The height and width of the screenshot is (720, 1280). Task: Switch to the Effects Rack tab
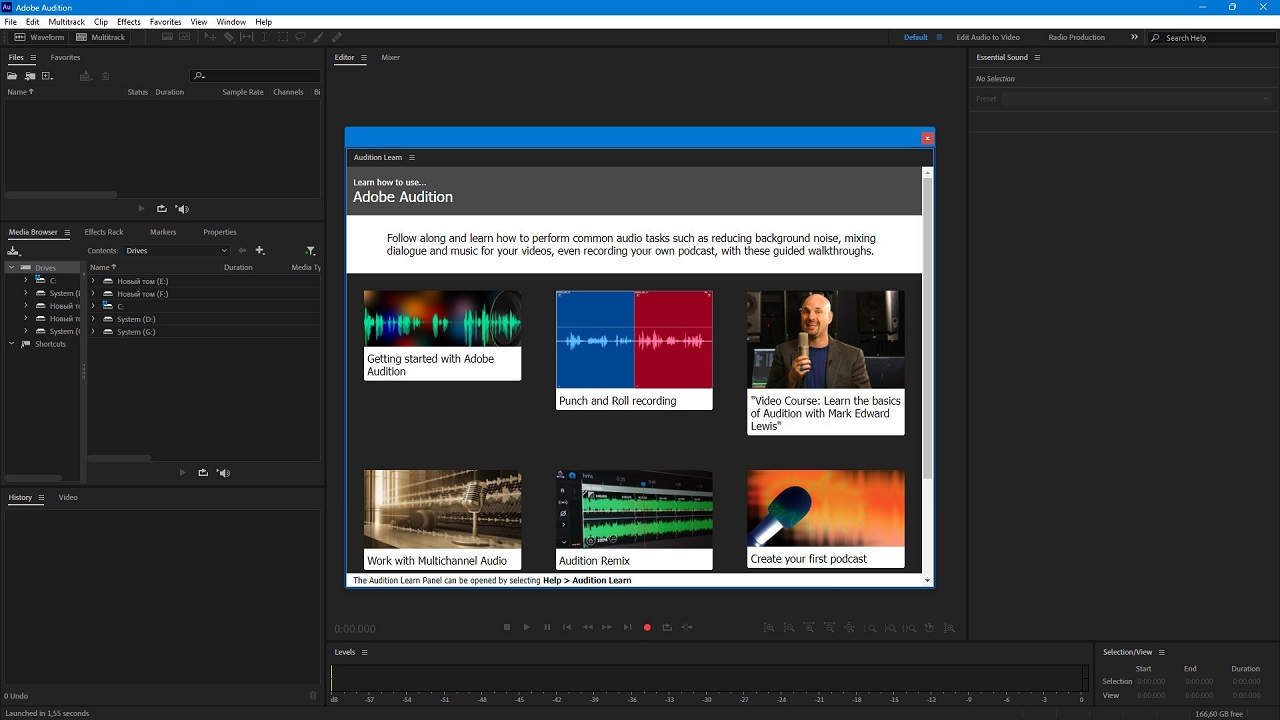coord(104,232)
